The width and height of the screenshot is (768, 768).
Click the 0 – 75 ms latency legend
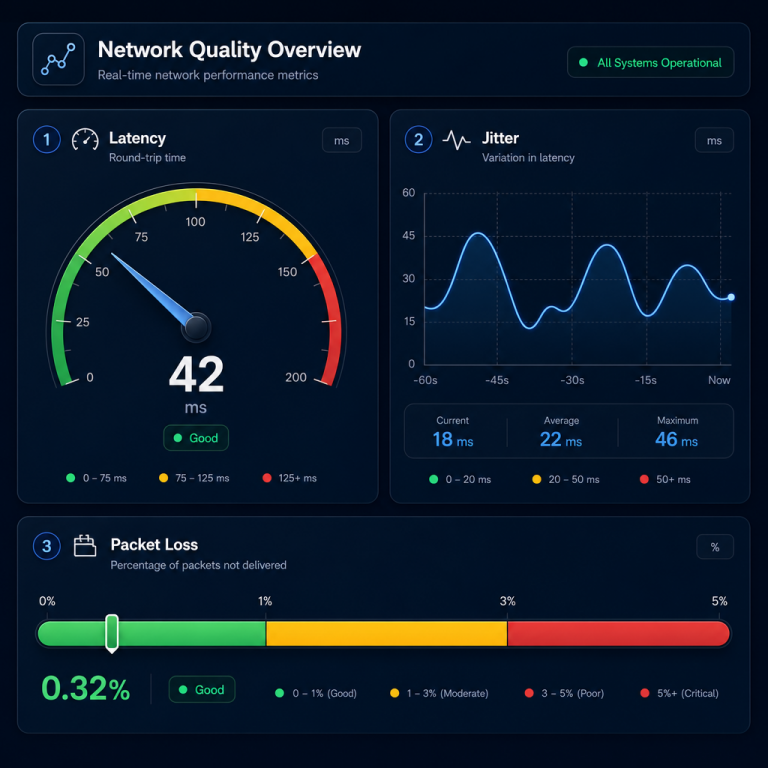click(96, 478)
